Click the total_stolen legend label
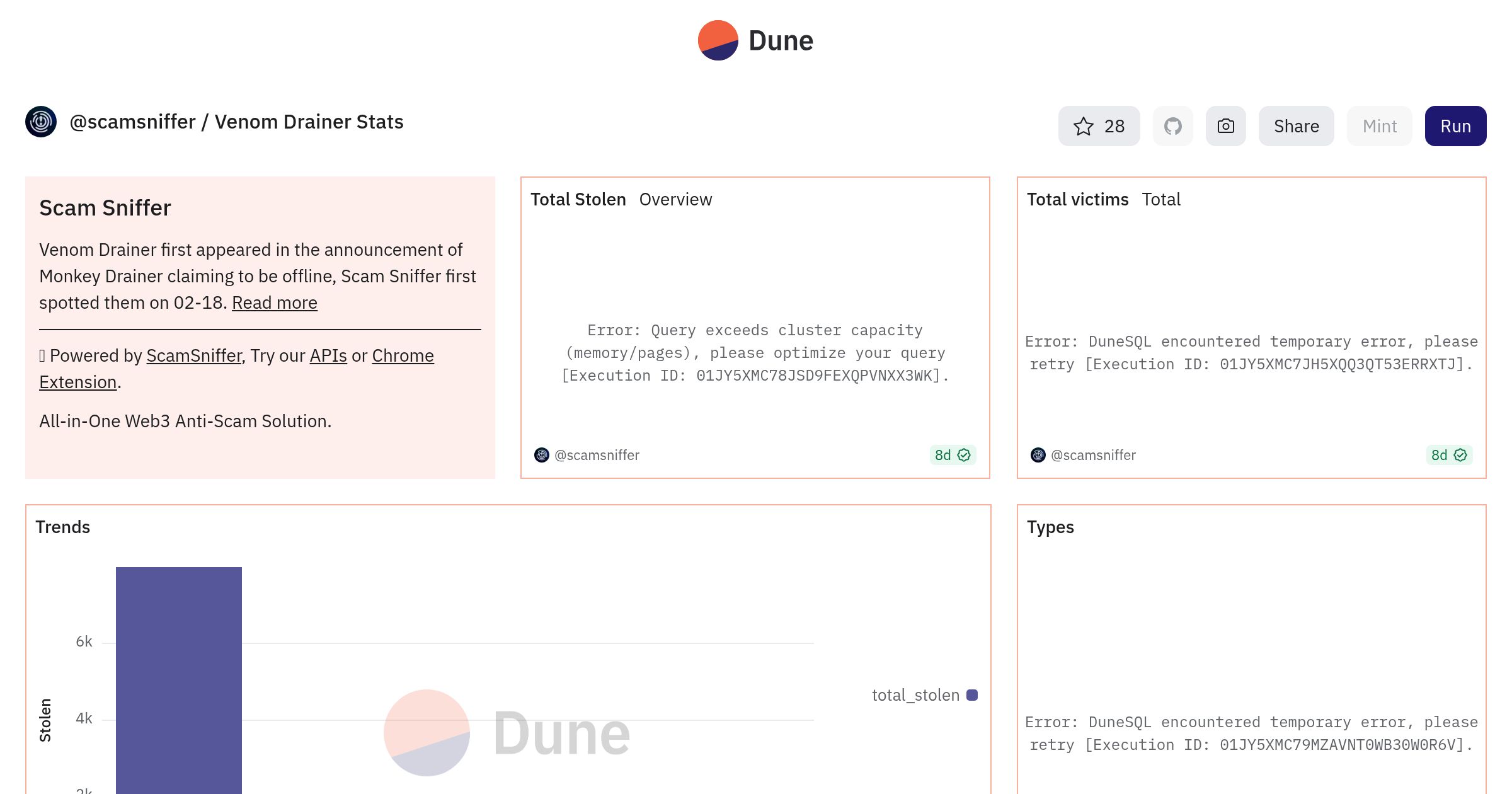1512x794 pixels. pyautogui.click(x=915, y=695)
